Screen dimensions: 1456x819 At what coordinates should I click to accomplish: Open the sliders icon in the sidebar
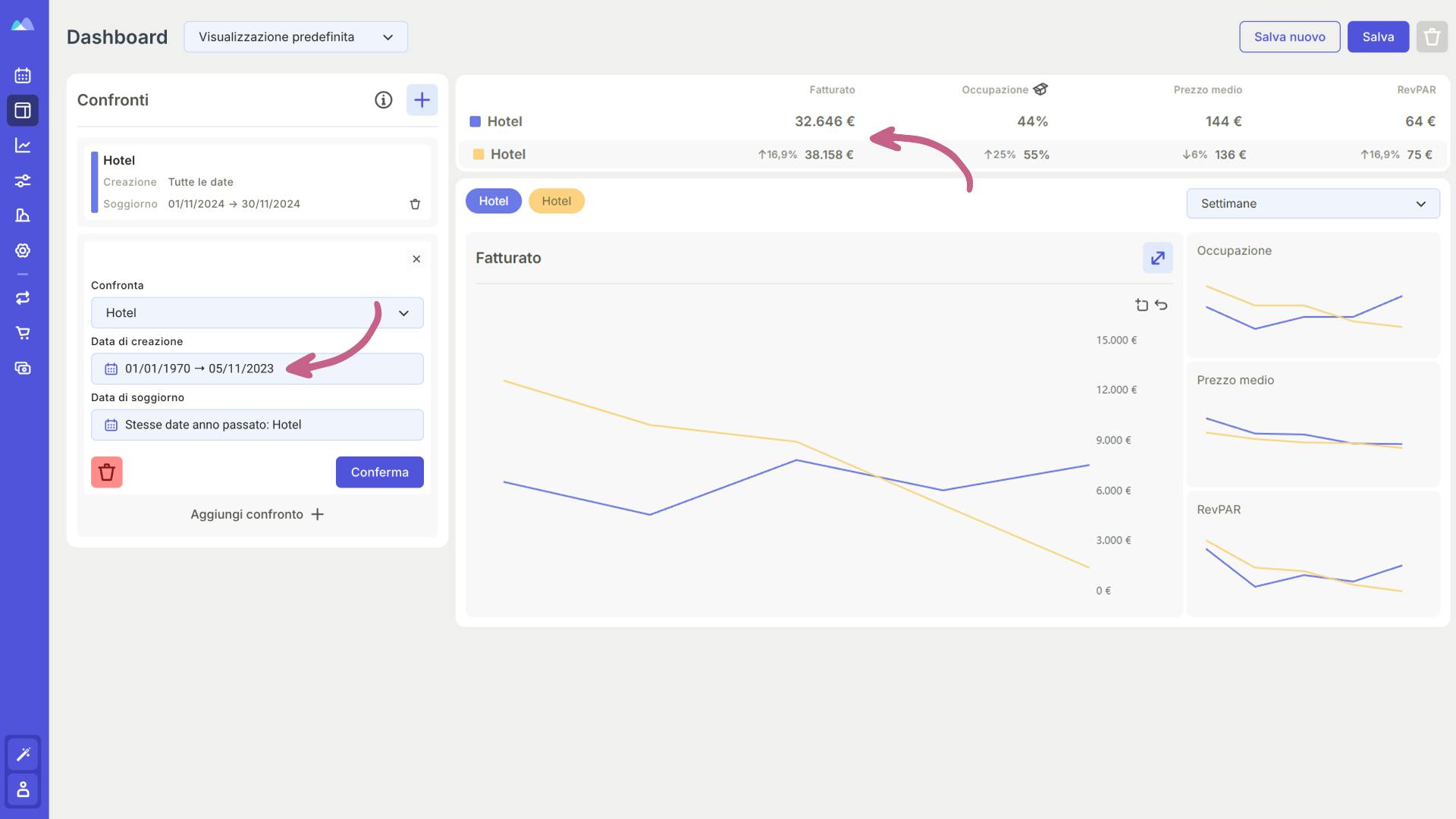coord(23,180)
